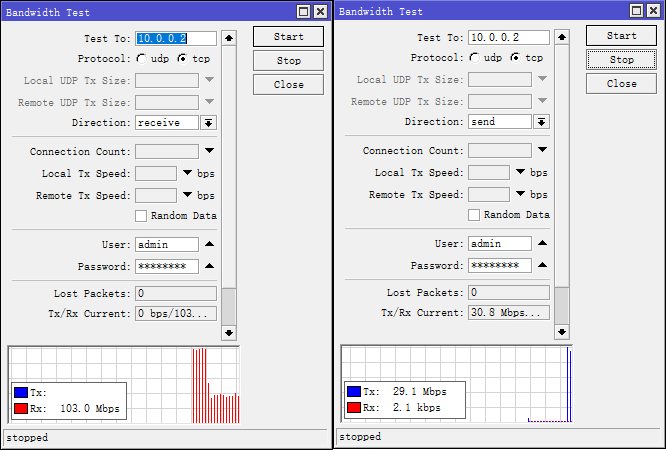Maximize the left Bandwidth Test window
Image resolution: width=666 pixels, height=450 pixels.
pos(303,11)
